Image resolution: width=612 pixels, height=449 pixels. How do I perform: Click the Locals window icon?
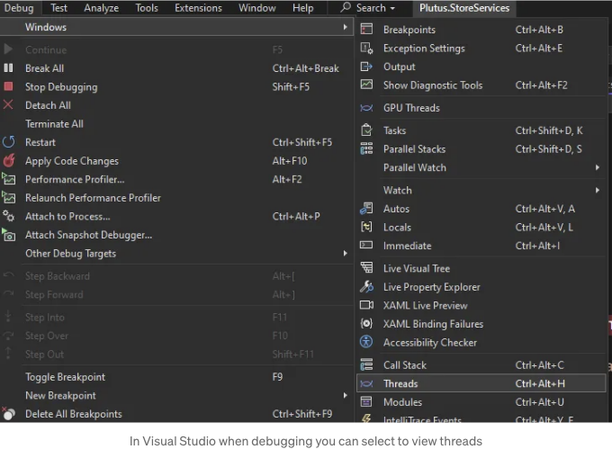366,227
